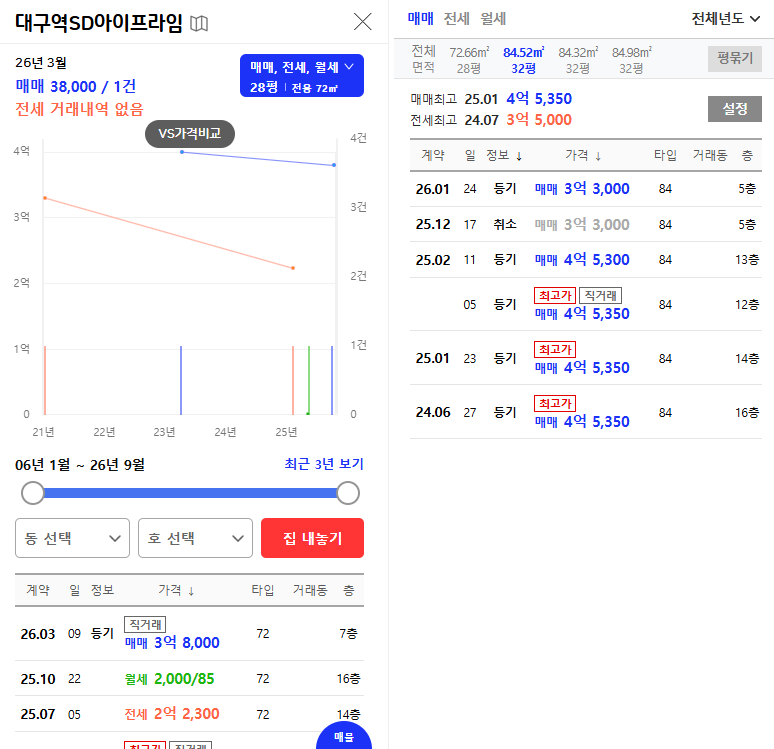This screenshot has width=774, height=749.
Task: Select 전체 면적 filter
Action: pyautogui.click(x=424, y=59)
